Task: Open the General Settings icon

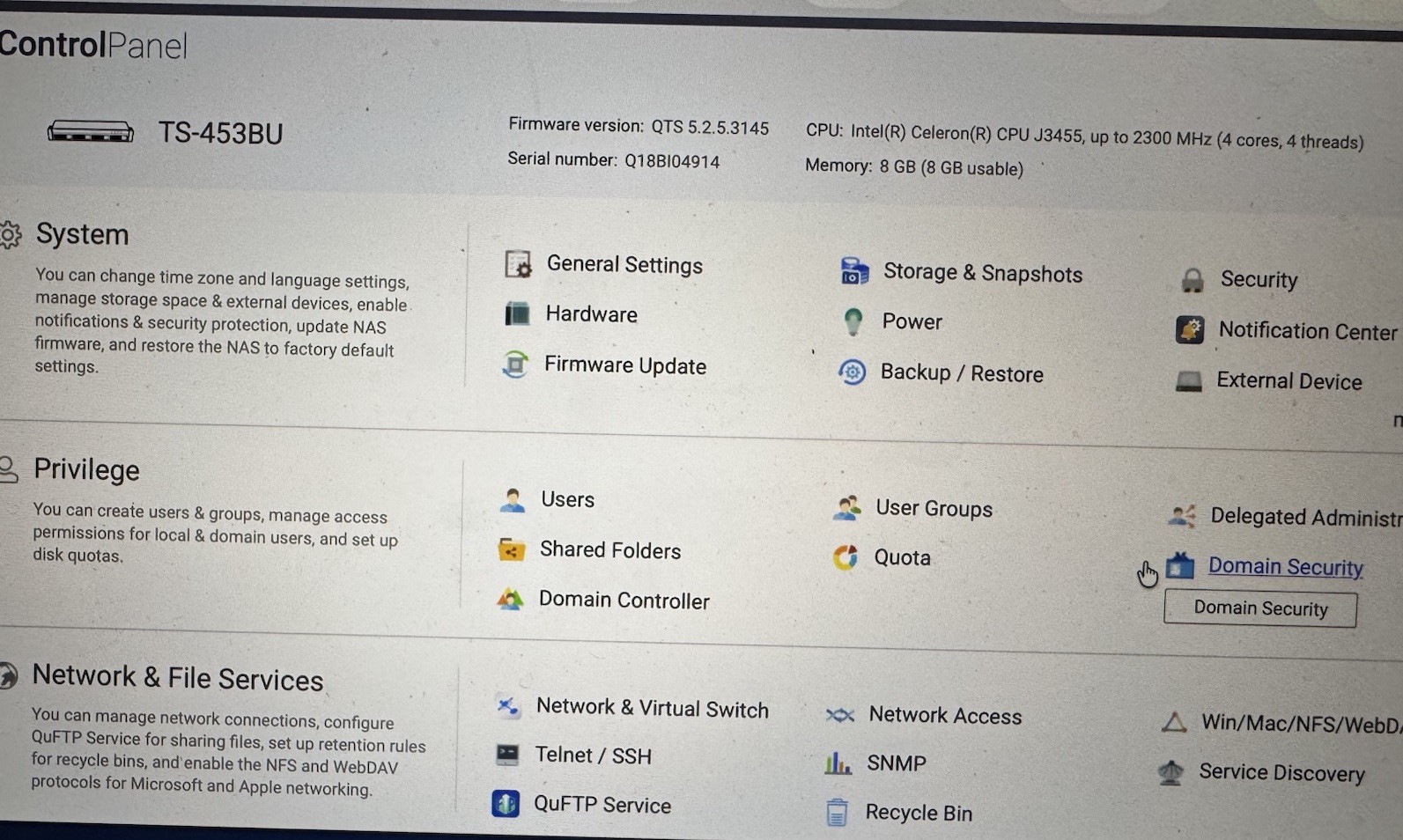Action: [x=518, y=264]
